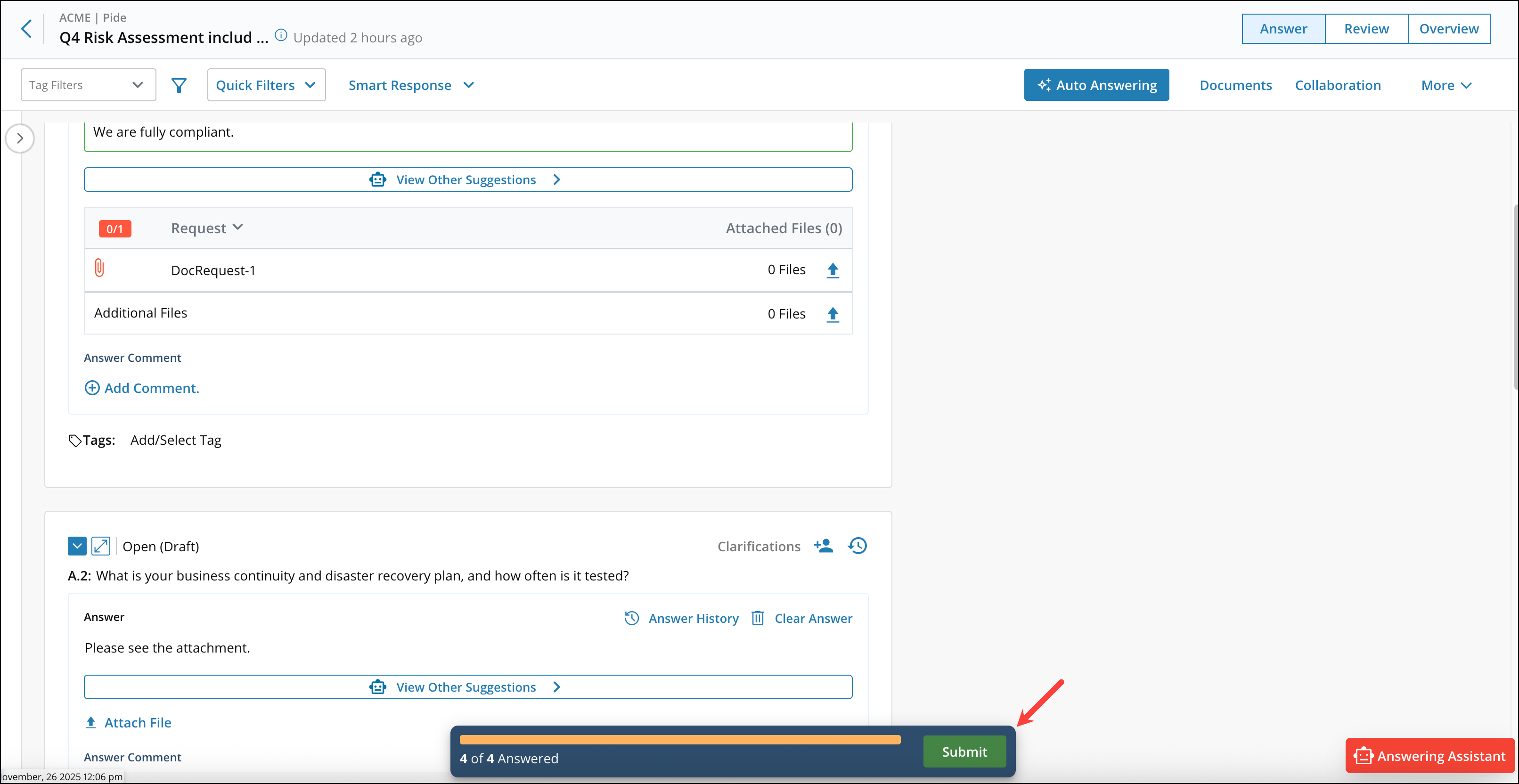Clear the answer using the trash icon
The width and height of the screenshot is (1519, 784).
tap(758, 618)
